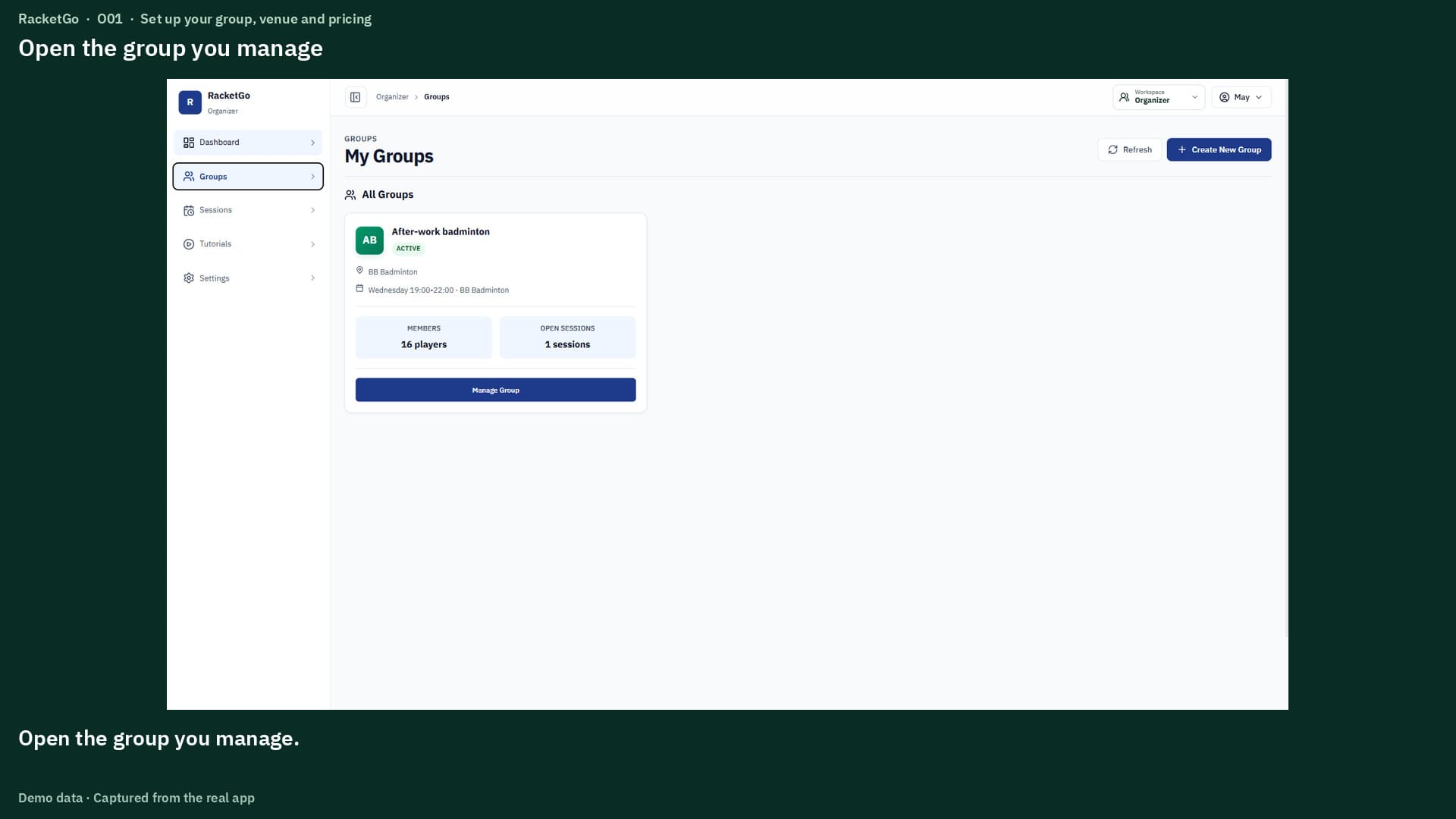Viewport: 1456px width, 819px height.
Task: Open Dashboard in the sidebar
Action: [248, 143]
